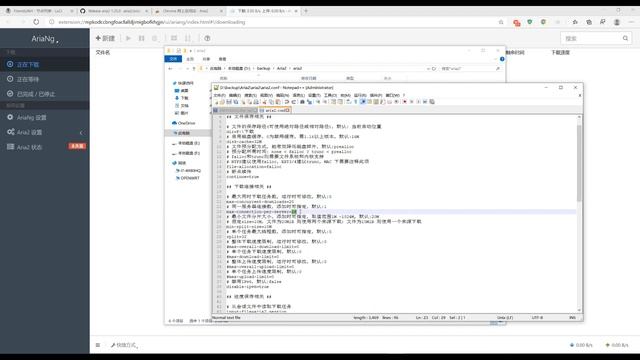Image resolution: width=640 pixels, height=360 pixels.
Task: Select 已完成 / 已停止 in the AriaNg sidebar
Action: (45, 94)
